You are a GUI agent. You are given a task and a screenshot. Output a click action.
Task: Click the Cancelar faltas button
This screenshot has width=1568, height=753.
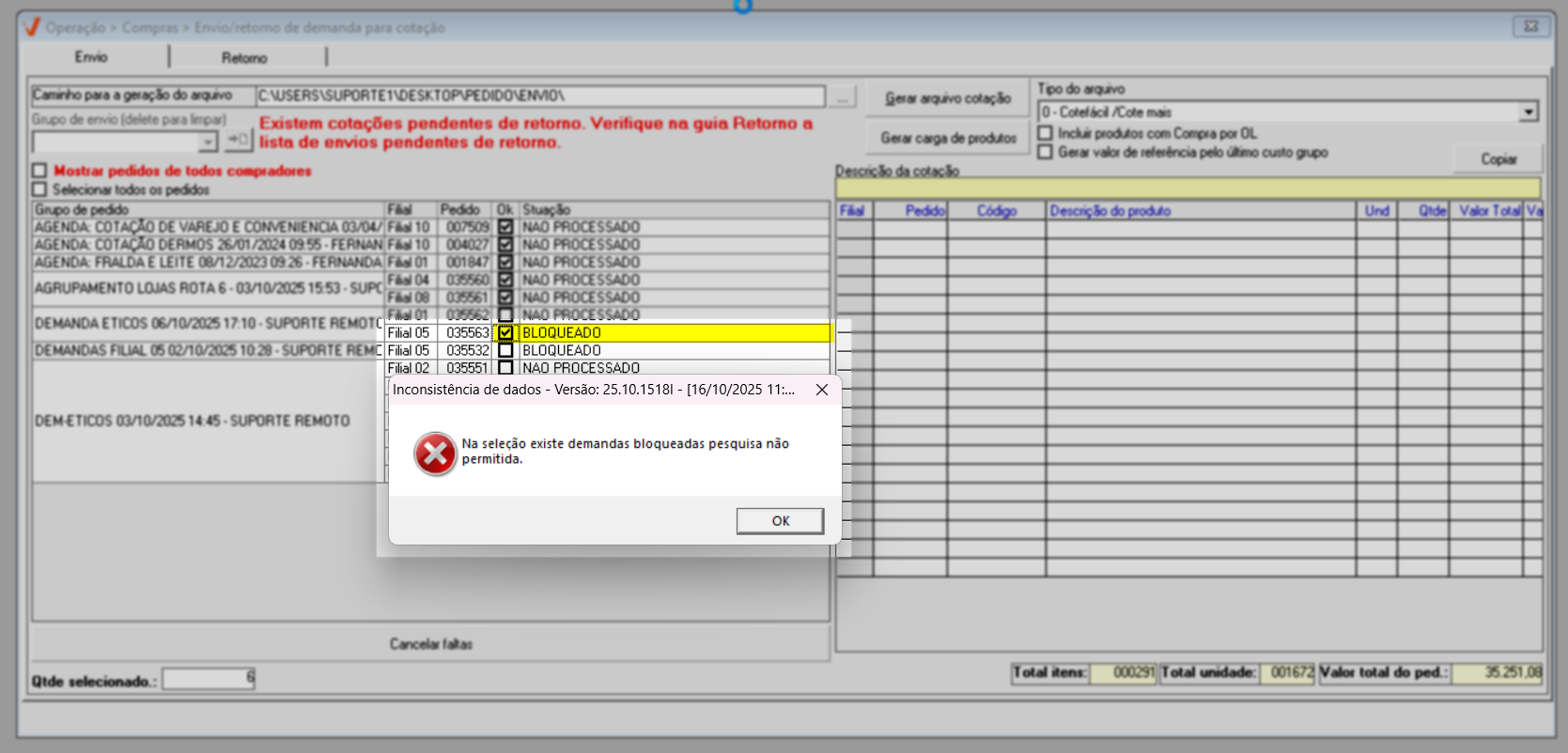[x=431, y=644]
